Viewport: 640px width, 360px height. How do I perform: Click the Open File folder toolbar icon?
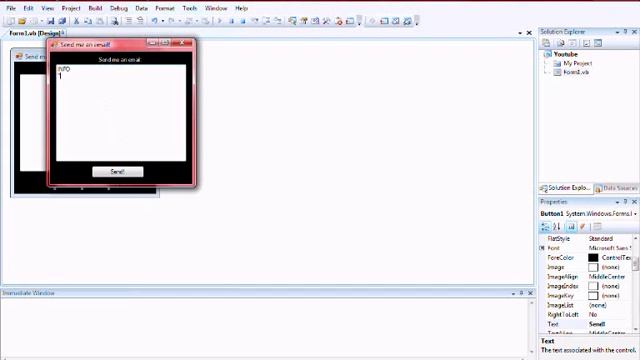coord(22,21)
